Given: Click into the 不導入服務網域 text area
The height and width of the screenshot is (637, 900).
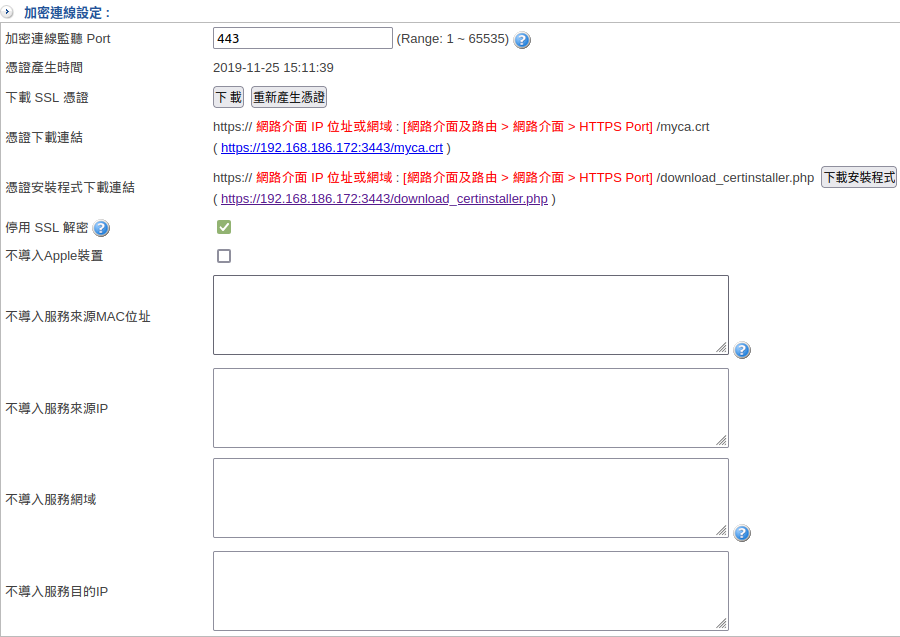Looking at the screenshot, I should pyautogui.click(x=470, y=497).
